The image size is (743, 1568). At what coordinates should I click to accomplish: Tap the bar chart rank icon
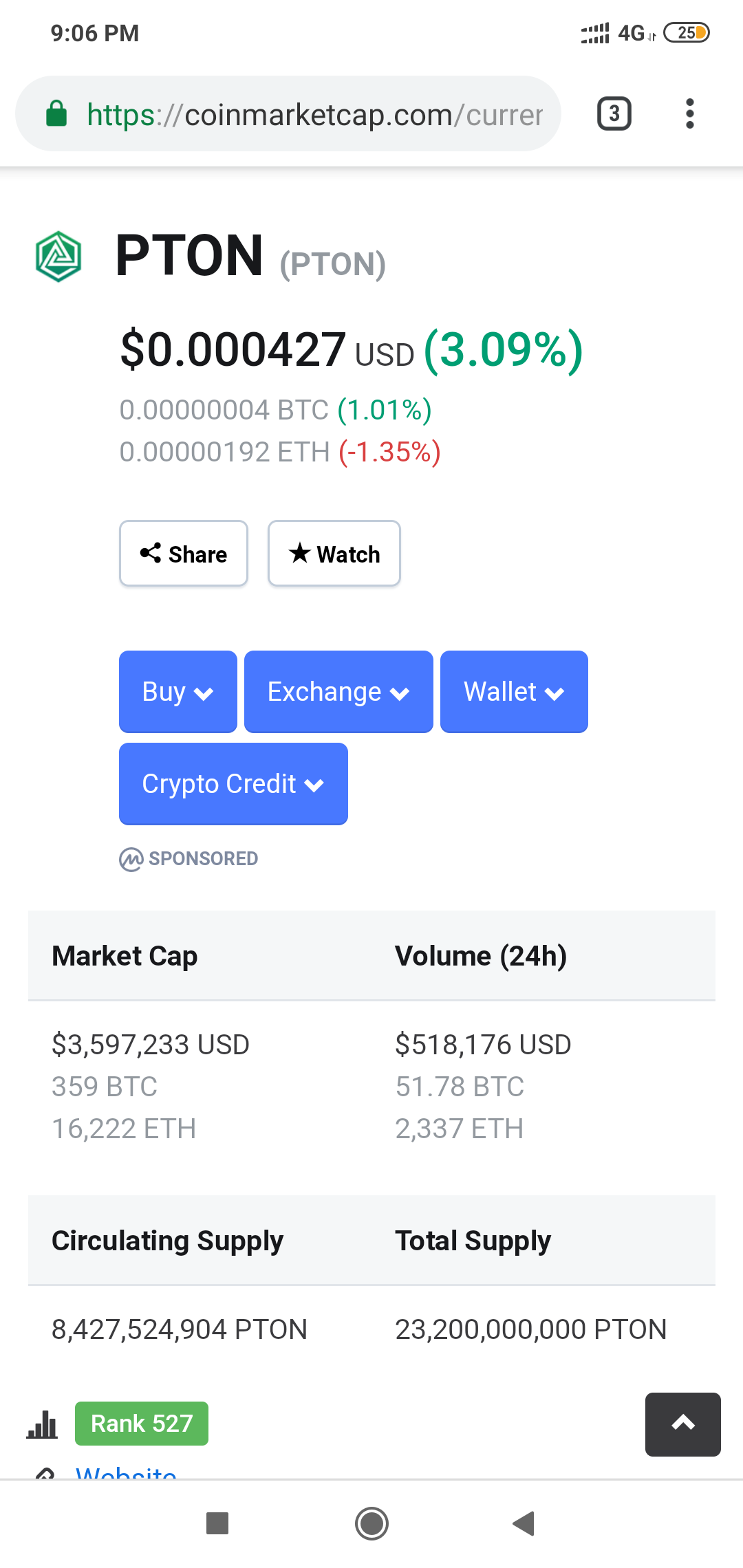42,1424
